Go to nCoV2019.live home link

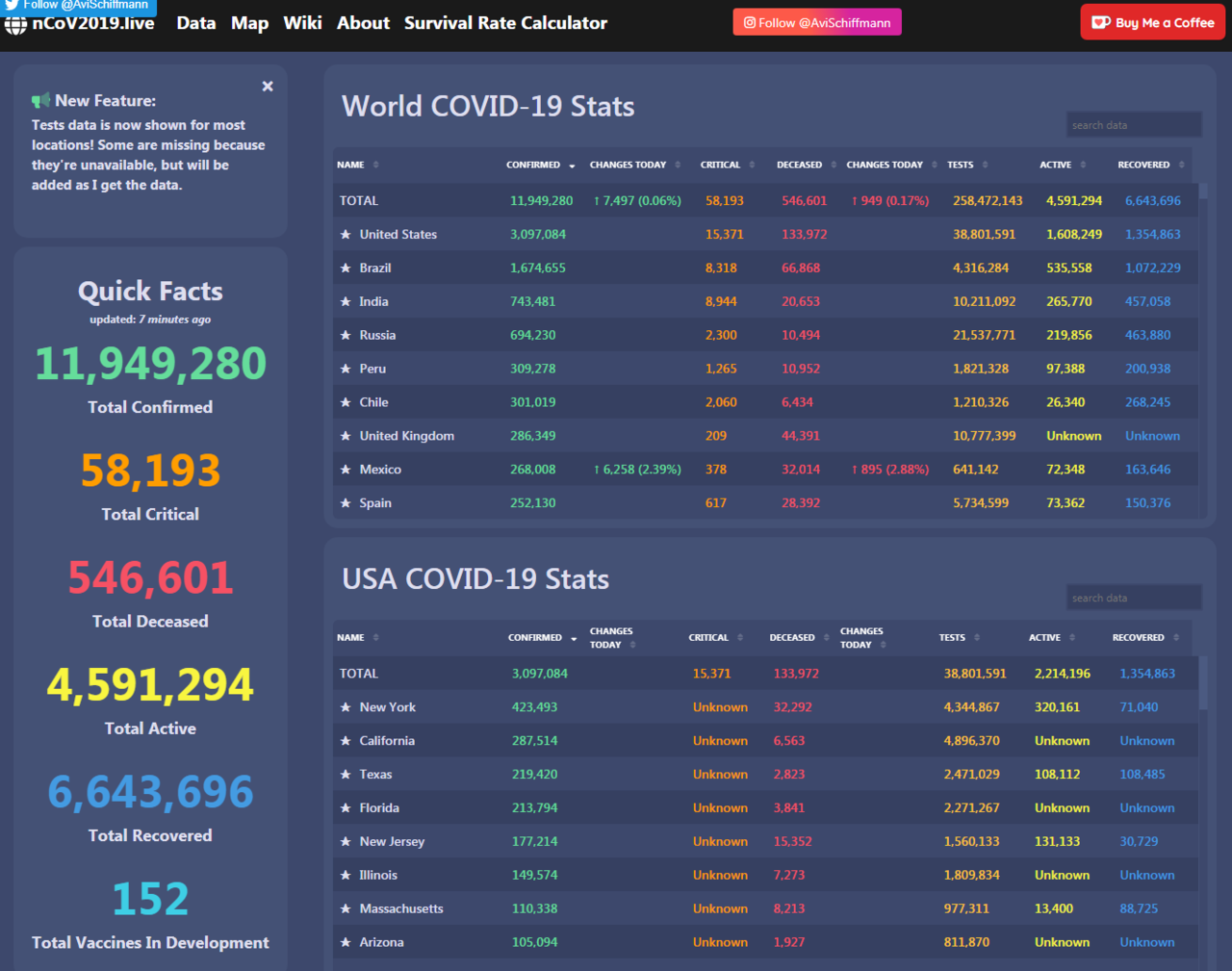[93, 23]
